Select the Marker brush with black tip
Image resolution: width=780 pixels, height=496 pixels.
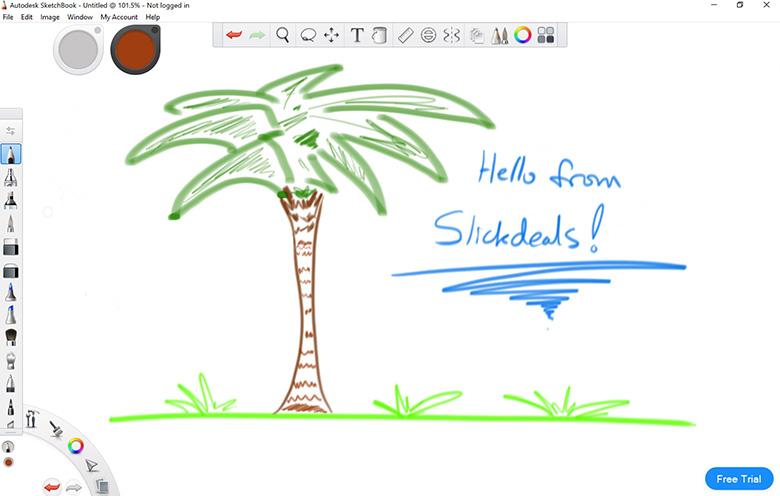10,200
